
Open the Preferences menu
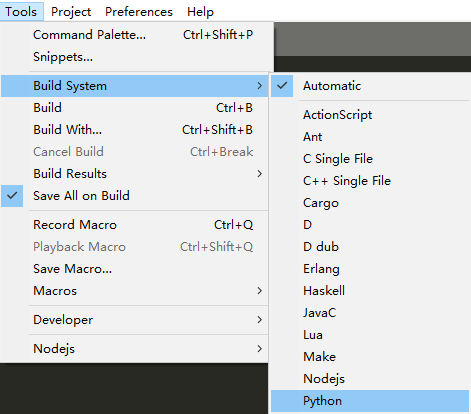139,12
